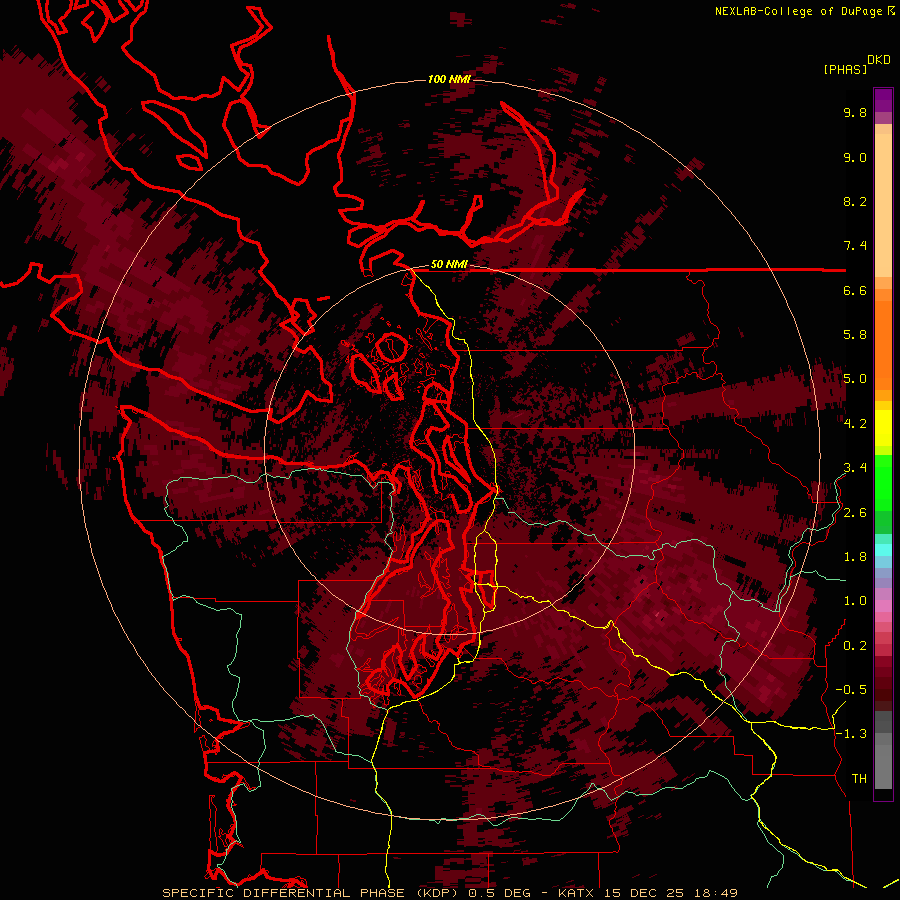
Task: Click the 1.8 value on the color scale
Action: pos(855,557)
